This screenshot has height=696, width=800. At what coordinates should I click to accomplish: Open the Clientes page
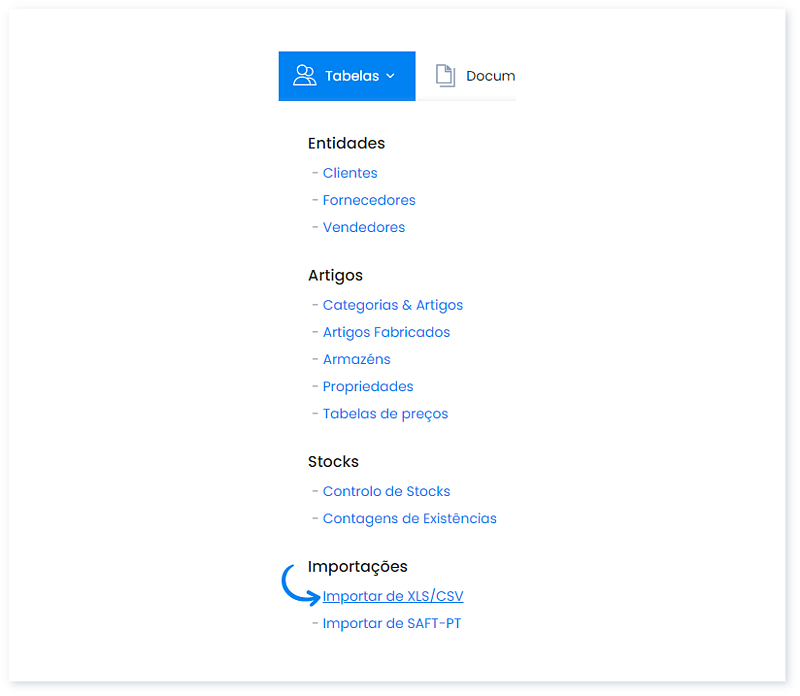(x=350, y=172)
